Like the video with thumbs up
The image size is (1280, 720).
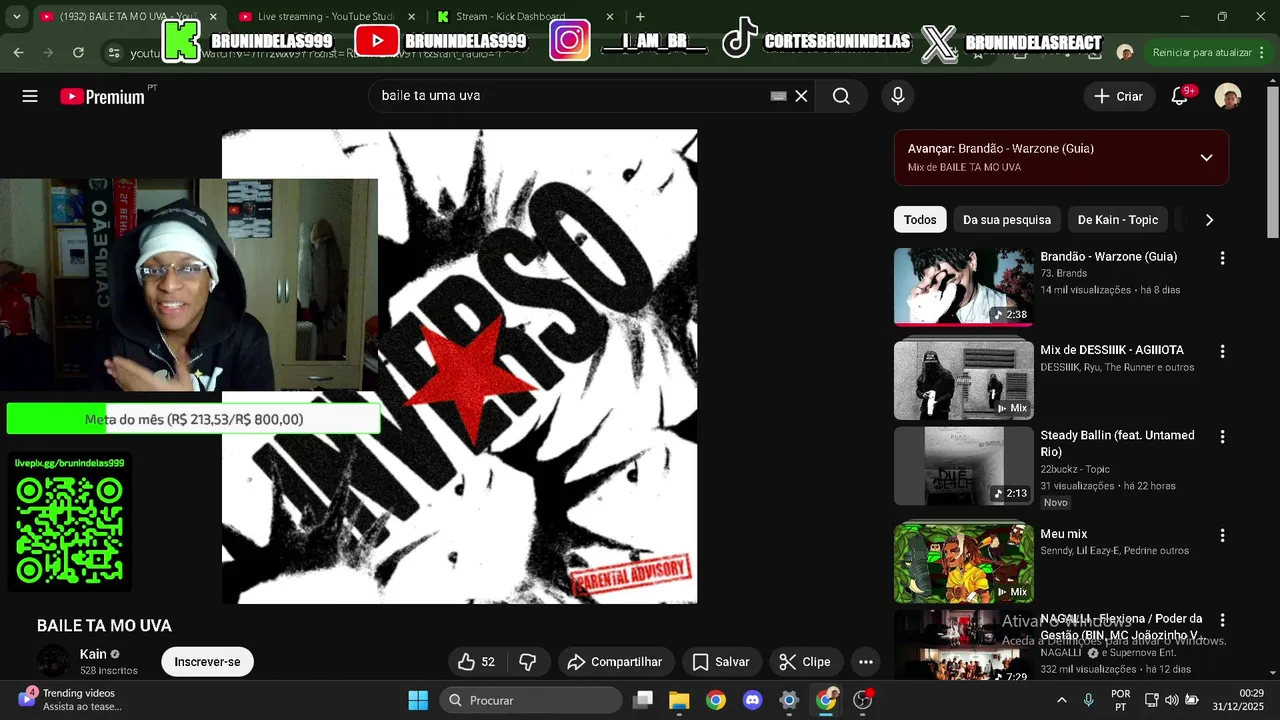tap(477, 662)
